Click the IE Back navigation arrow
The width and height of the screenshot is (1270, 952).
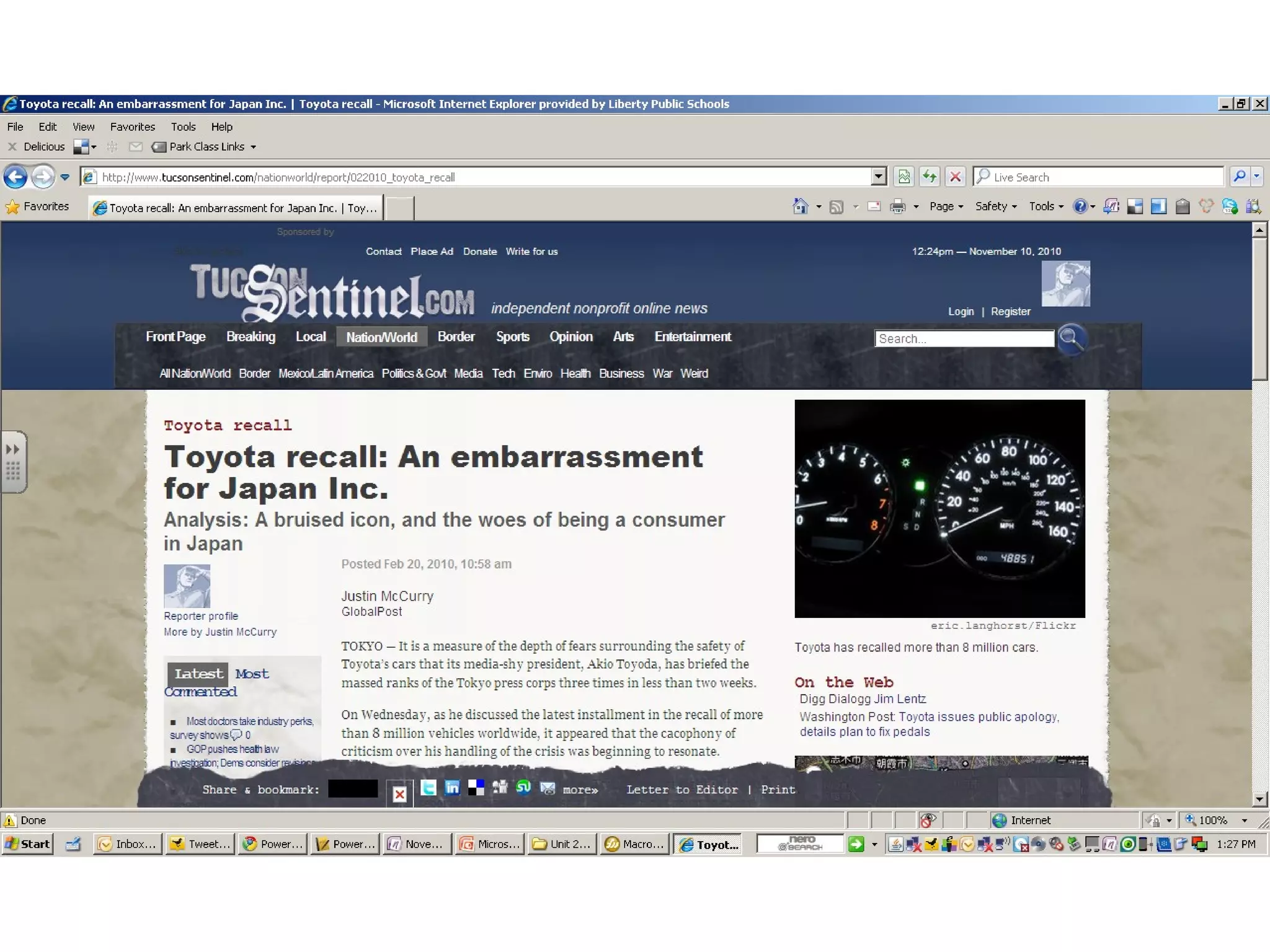coord(16,177)
